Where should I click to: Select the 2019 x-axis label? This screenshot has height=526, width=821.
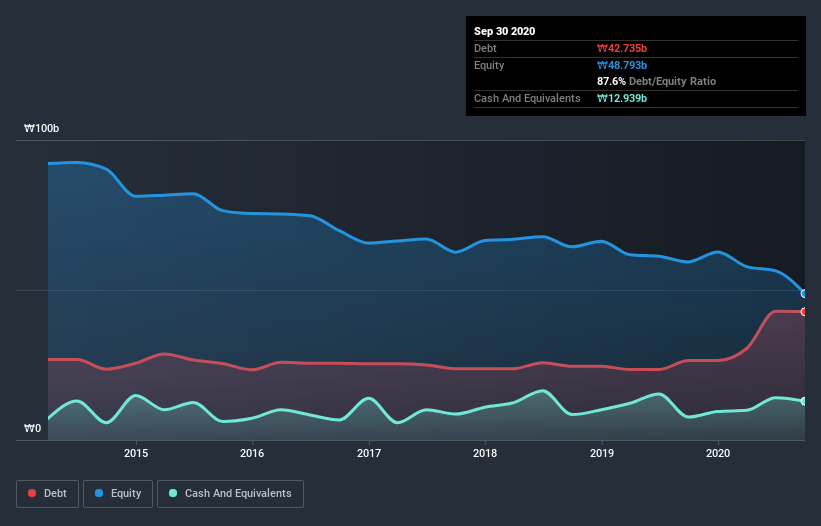tap(602, 453)
